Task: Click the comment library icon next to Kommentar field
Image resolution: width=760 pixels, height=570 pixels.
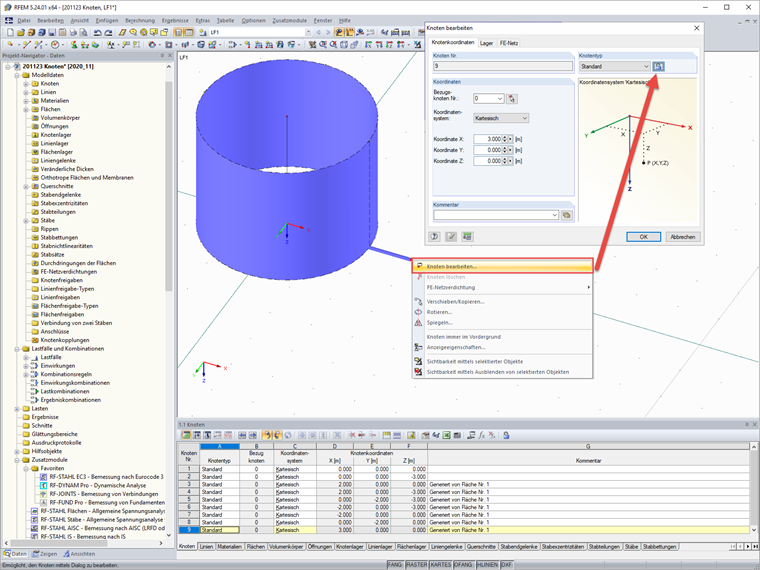Action: click(x=566, y=215)
